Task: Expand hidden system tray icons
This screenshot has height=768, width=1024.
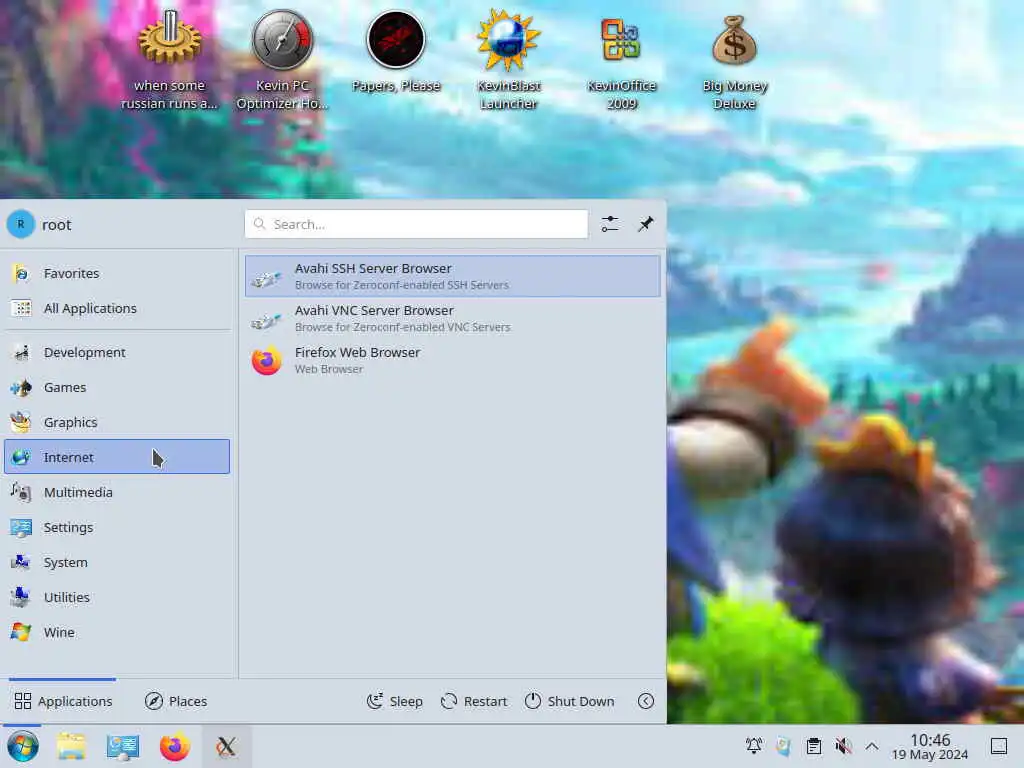Action: click(x=871, y=746)
